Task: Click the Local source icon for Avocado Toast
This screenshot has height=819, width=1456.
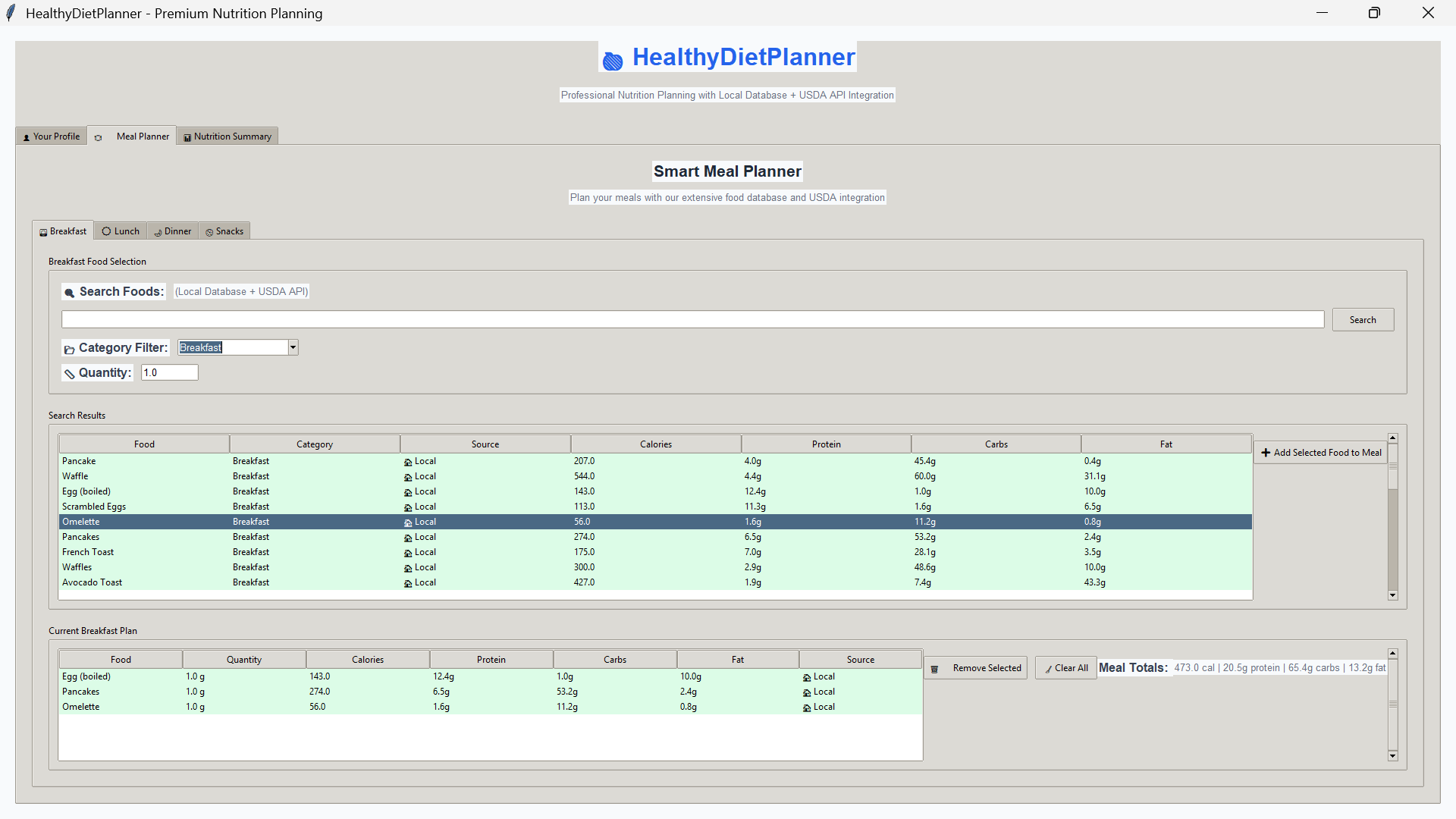Action: point(408,583)
